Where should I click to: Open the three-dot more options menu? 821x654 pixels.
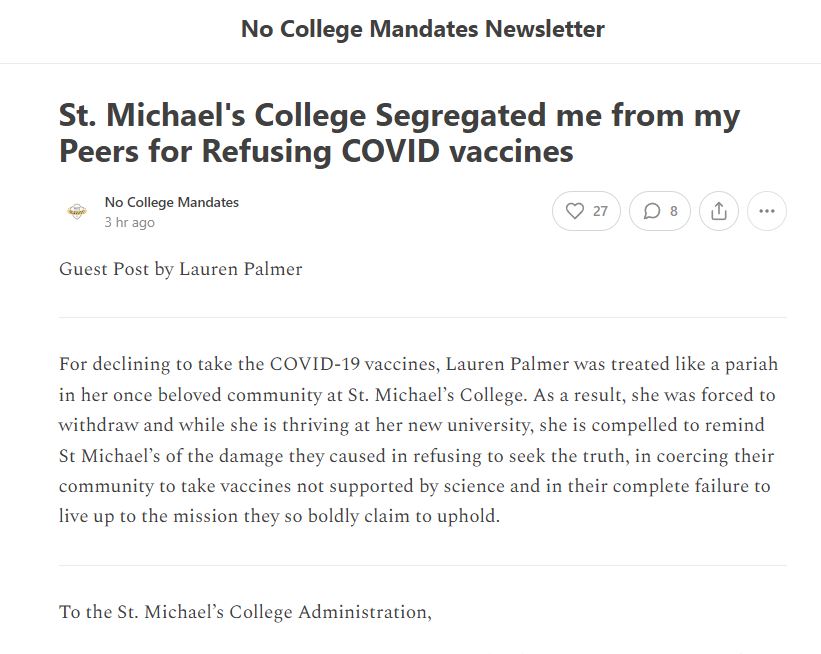(x=767, y=211)
